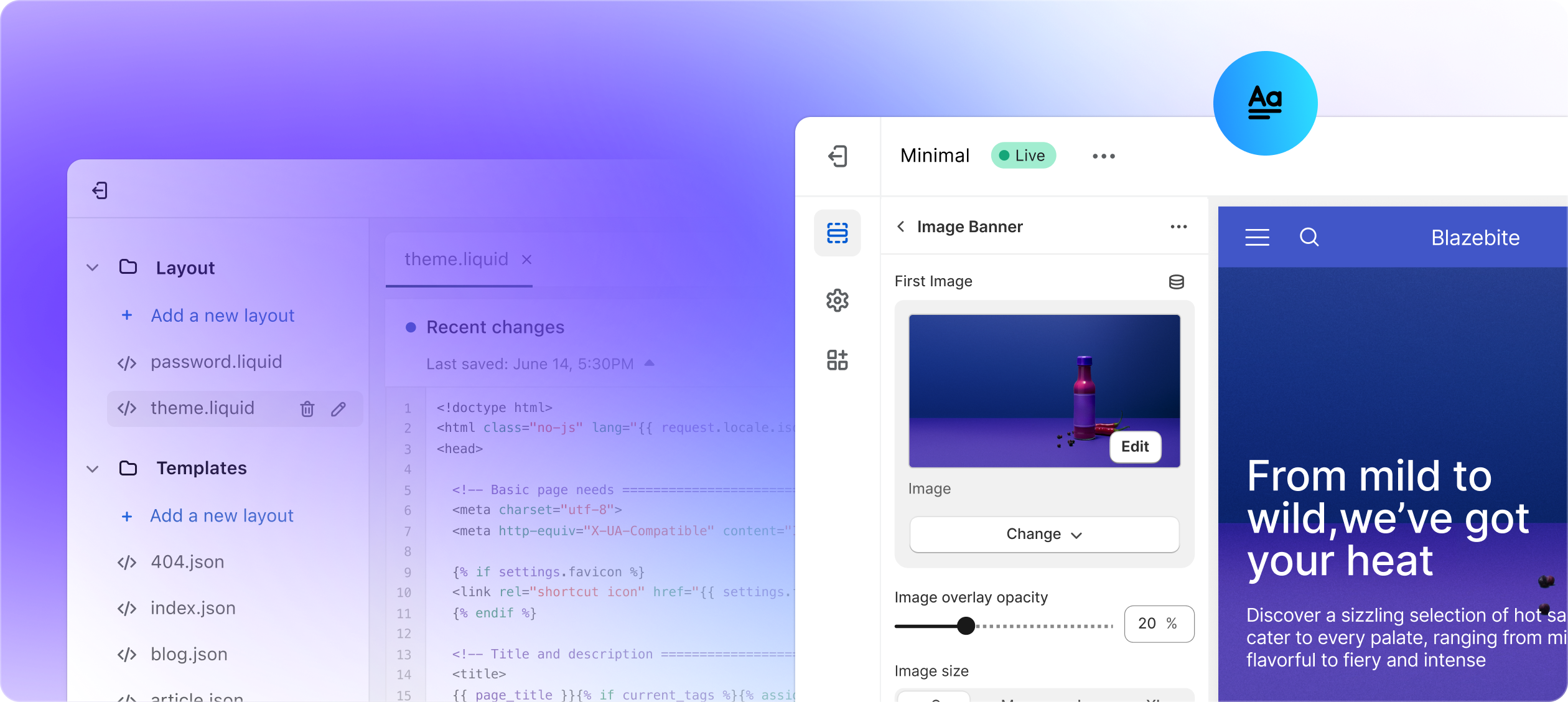1568x702 pixels.
Task: Click the exit/back arrow in left editor
Action: tap(99, 190)
